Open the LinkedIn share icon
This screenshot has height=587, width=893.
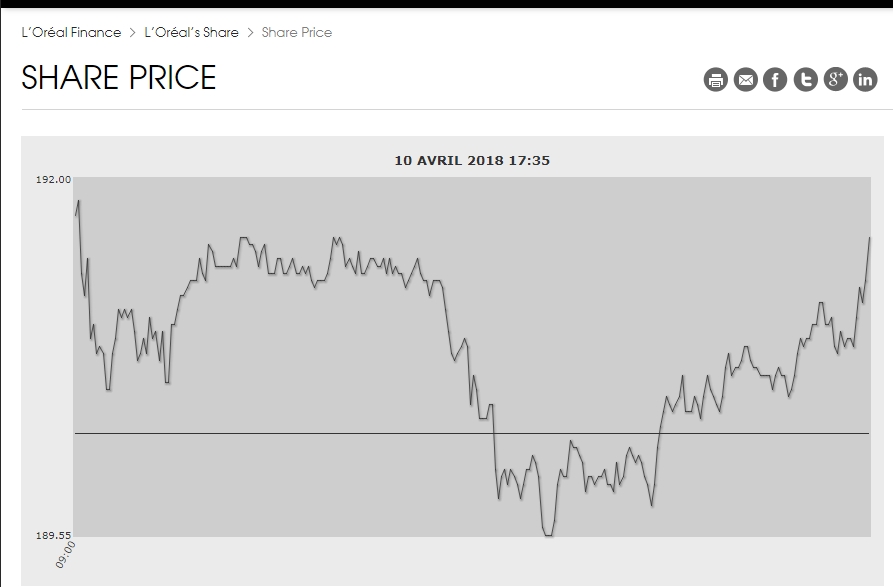point(865,80)
